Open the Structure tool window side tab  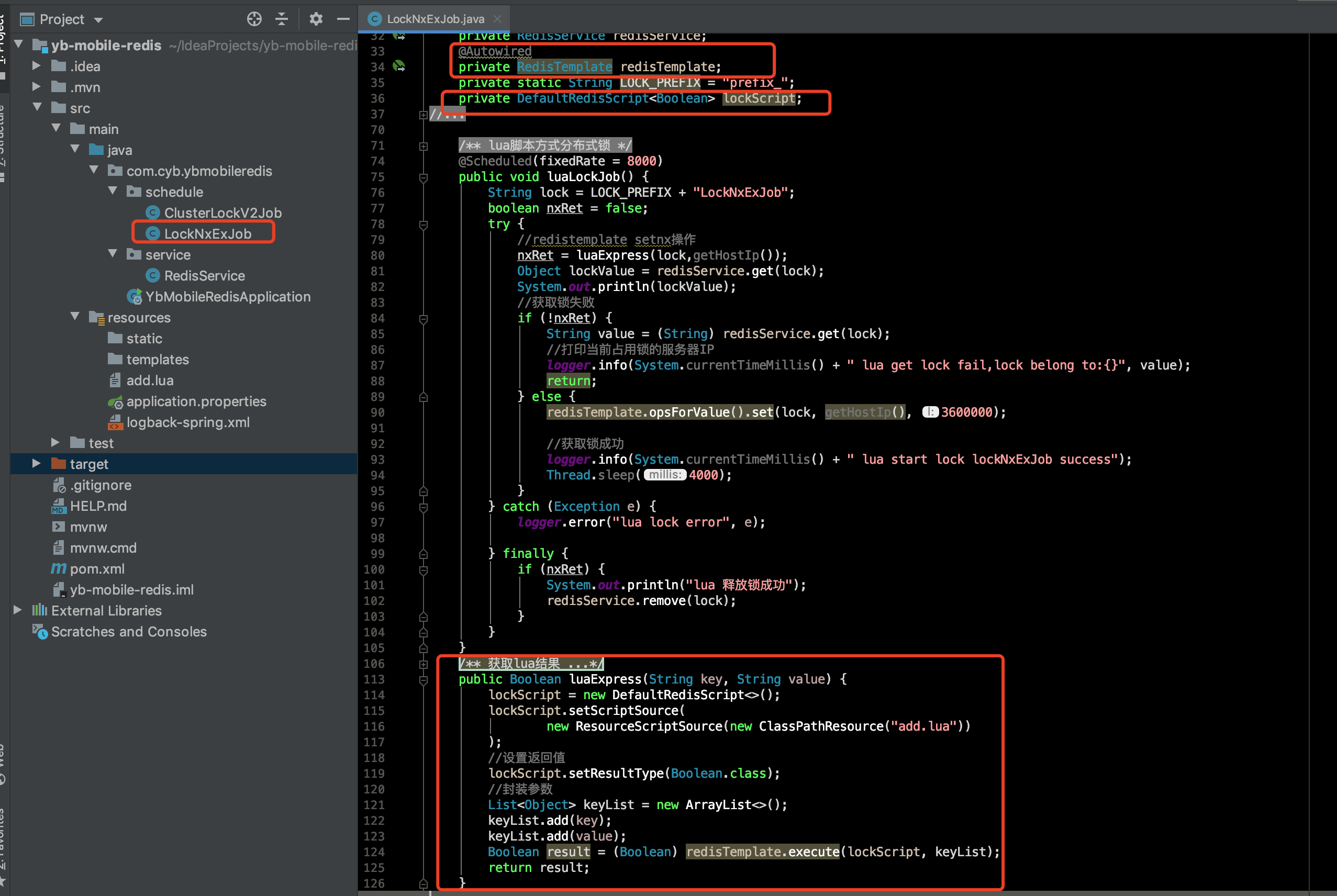3,142
